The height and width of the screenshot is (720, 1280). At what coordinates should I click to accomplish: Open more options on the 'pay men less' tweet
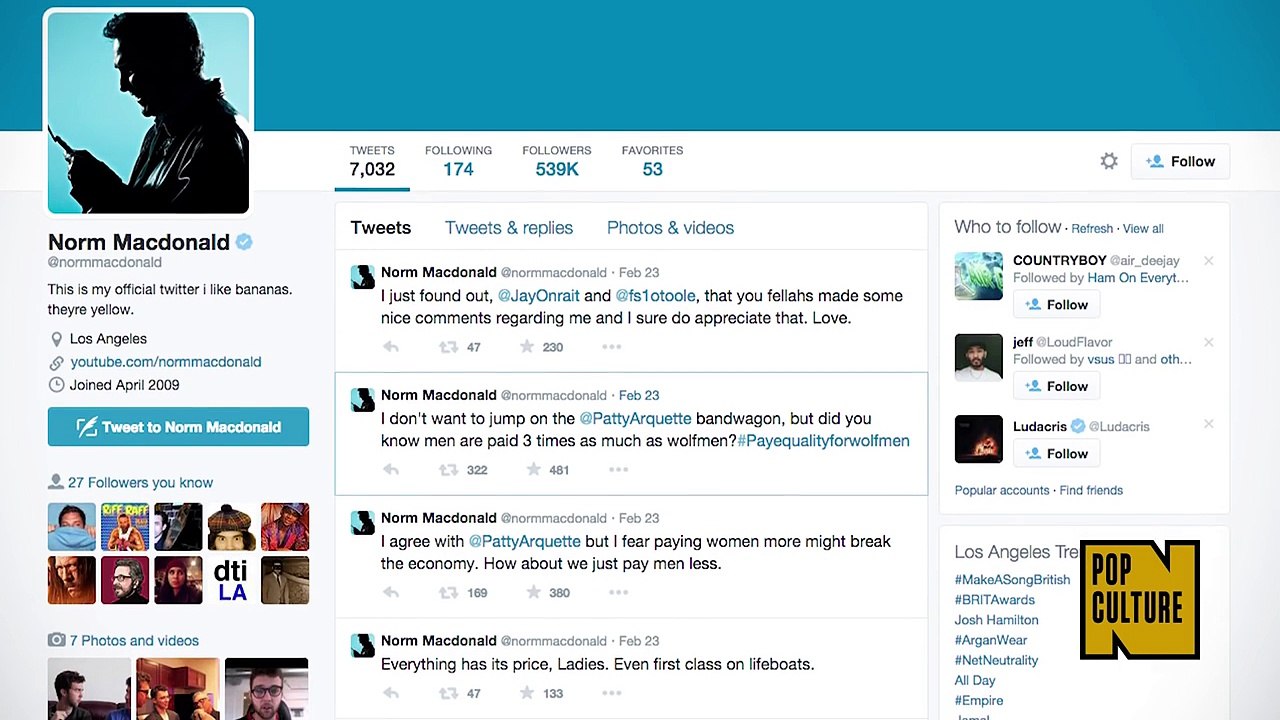[x=618, y=592]
